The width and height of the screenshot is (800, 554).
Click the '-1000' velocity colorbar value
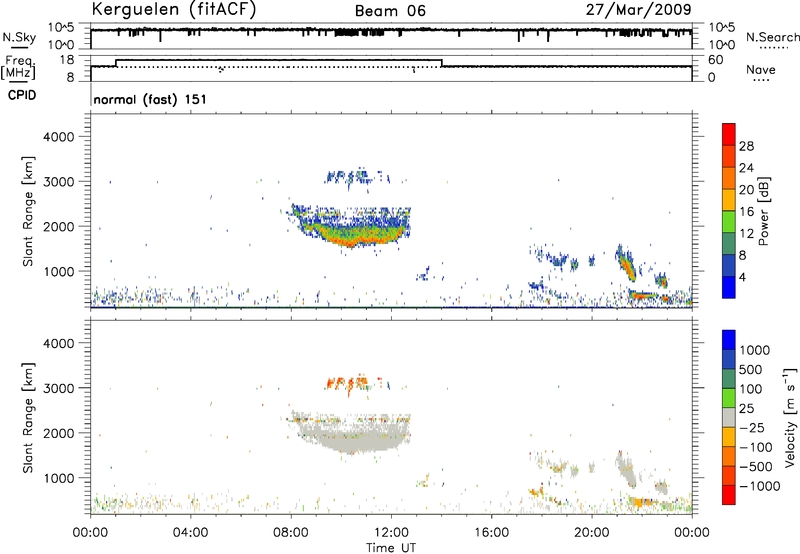point(760,486)
